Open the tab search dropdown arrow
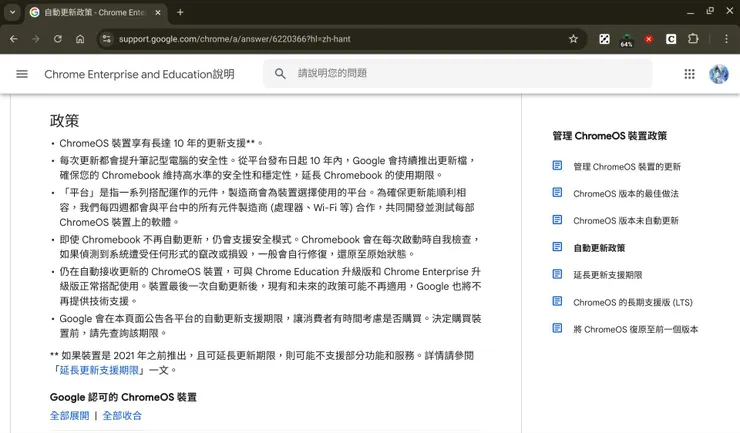740x433 pixels. click(x=13, y=12)
